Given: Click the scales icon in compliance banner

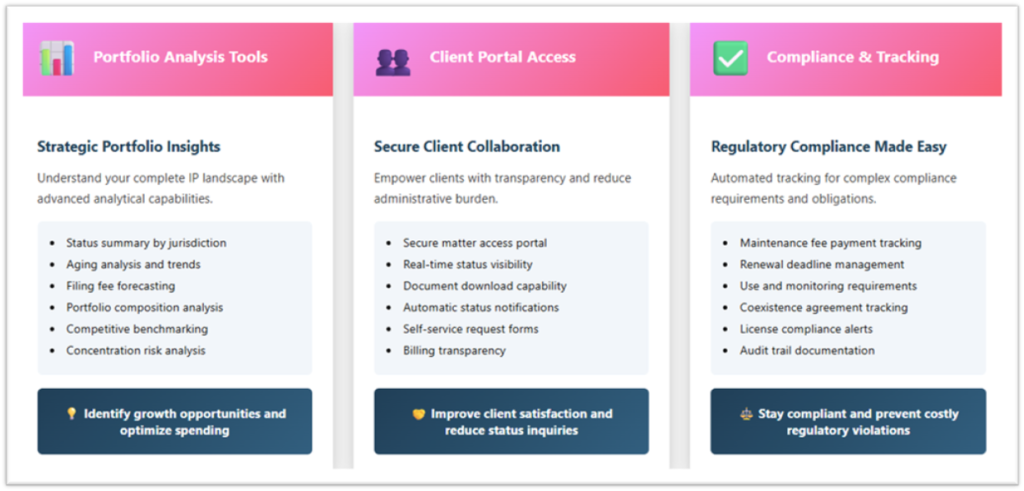Looking at the screenshot, I should (x=745, y=414).
